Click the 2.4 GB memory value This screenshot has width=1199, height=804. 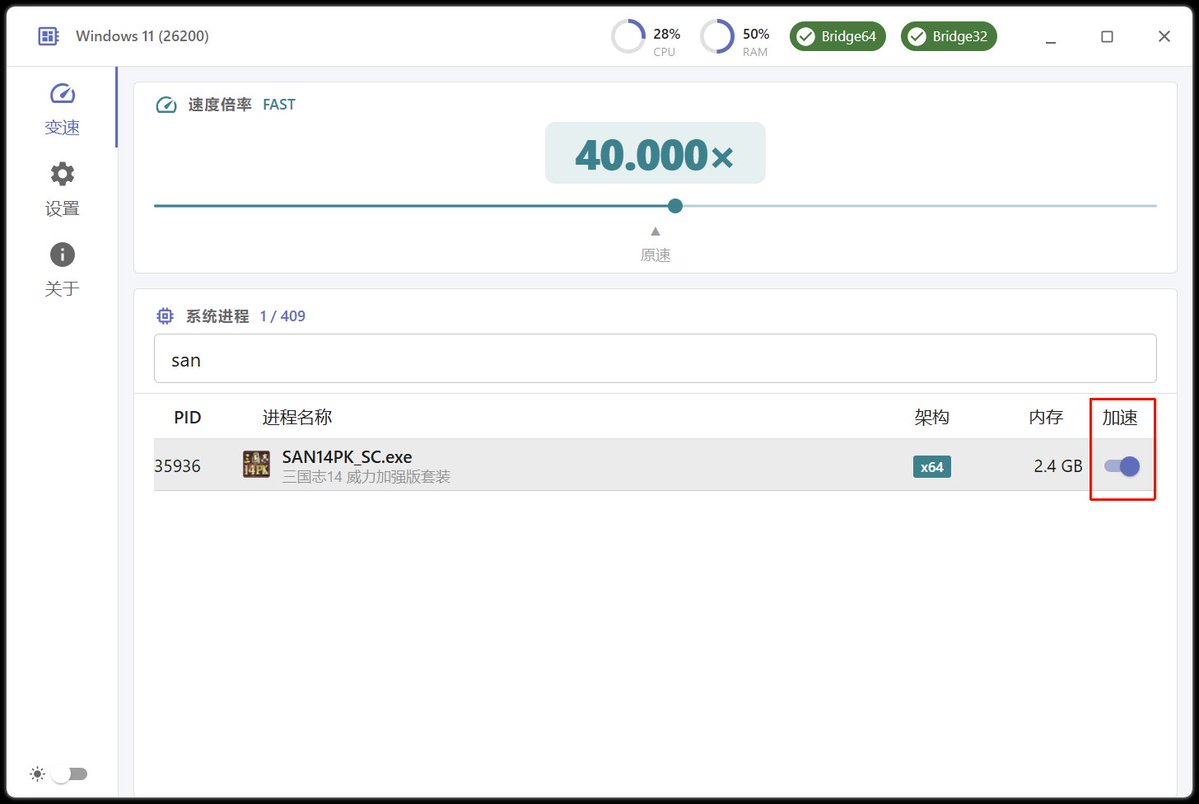1058,466
